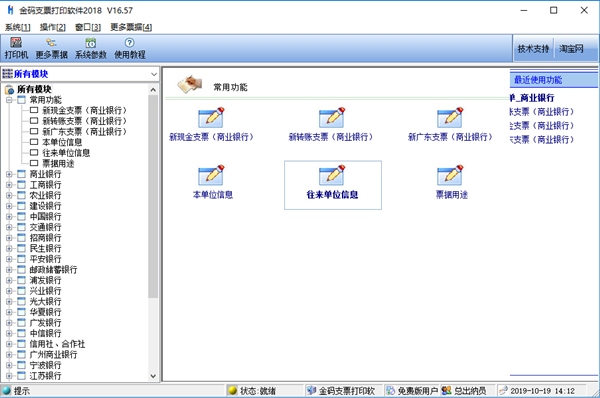Click the 免费版用户 status bar icon

(x=390, y=390)
